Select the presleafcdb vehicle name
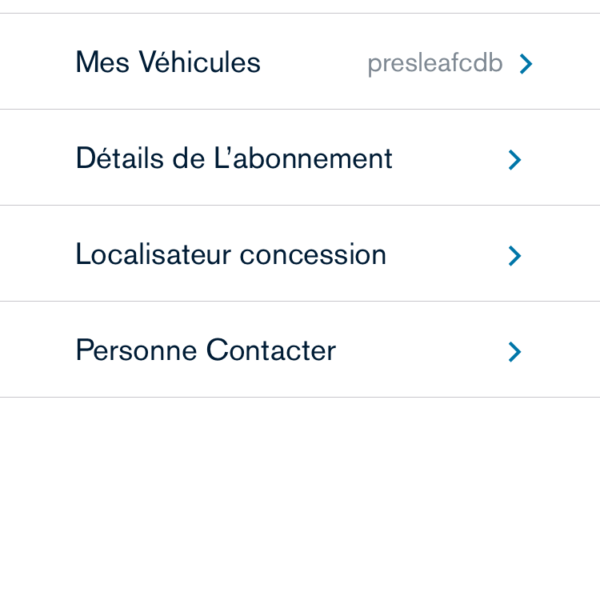This screenshot has height=600, width=600. tap(434, 64)
